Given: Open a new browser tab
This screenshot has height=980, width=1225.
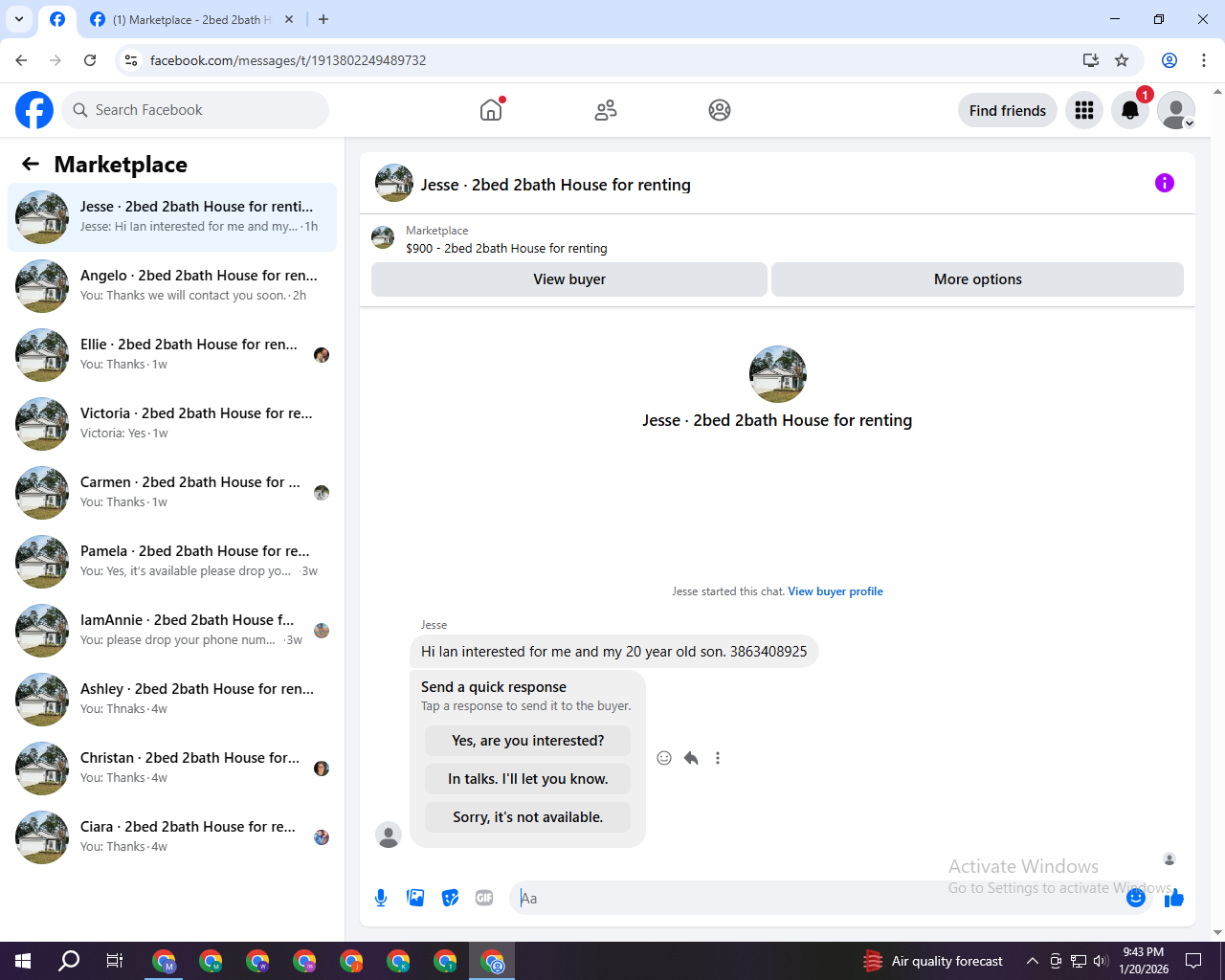Looking at the screenshot, I should pyautogui.click(x=323, y=19).
